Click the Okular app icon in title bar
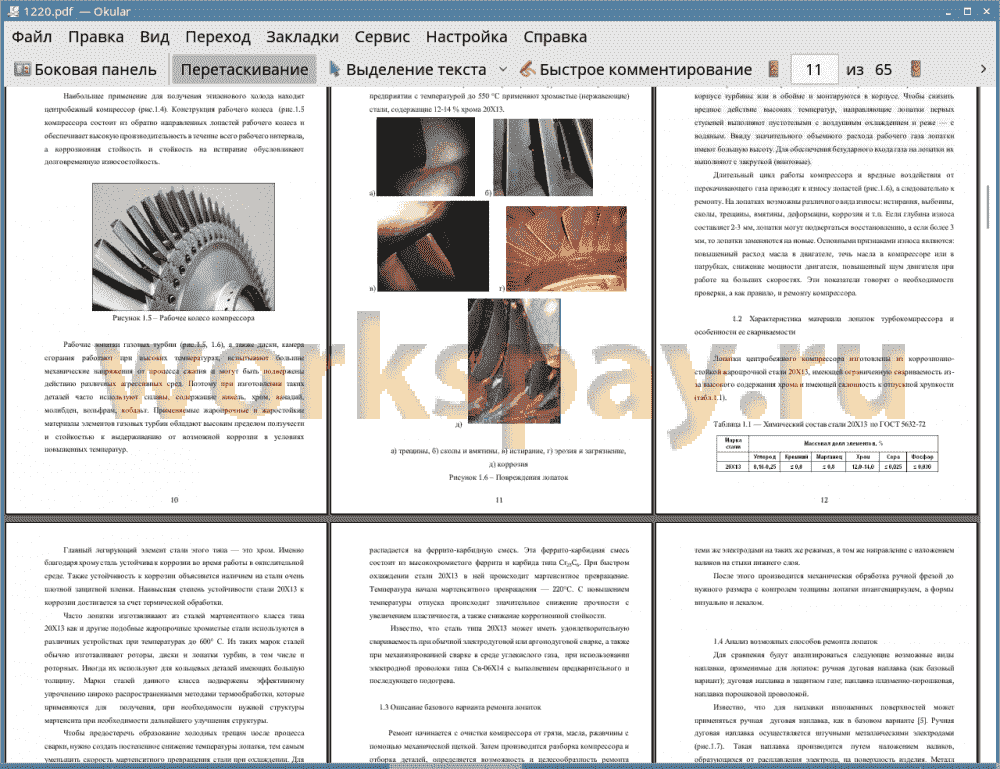Image resolution: width=1000 pixels, height=769 pixels. pyautogui.click(x=13, y=11)
